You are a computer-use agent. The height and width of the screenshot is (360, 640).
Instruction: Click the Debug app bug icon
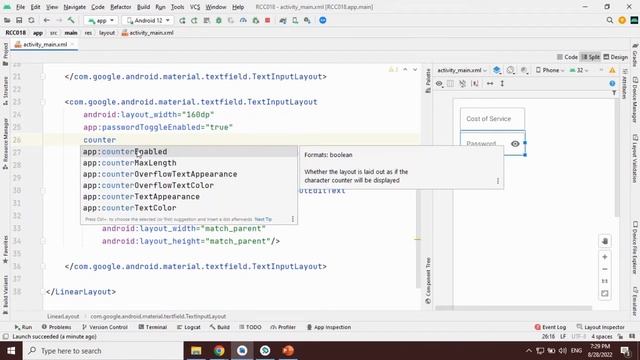click(219, 20)
